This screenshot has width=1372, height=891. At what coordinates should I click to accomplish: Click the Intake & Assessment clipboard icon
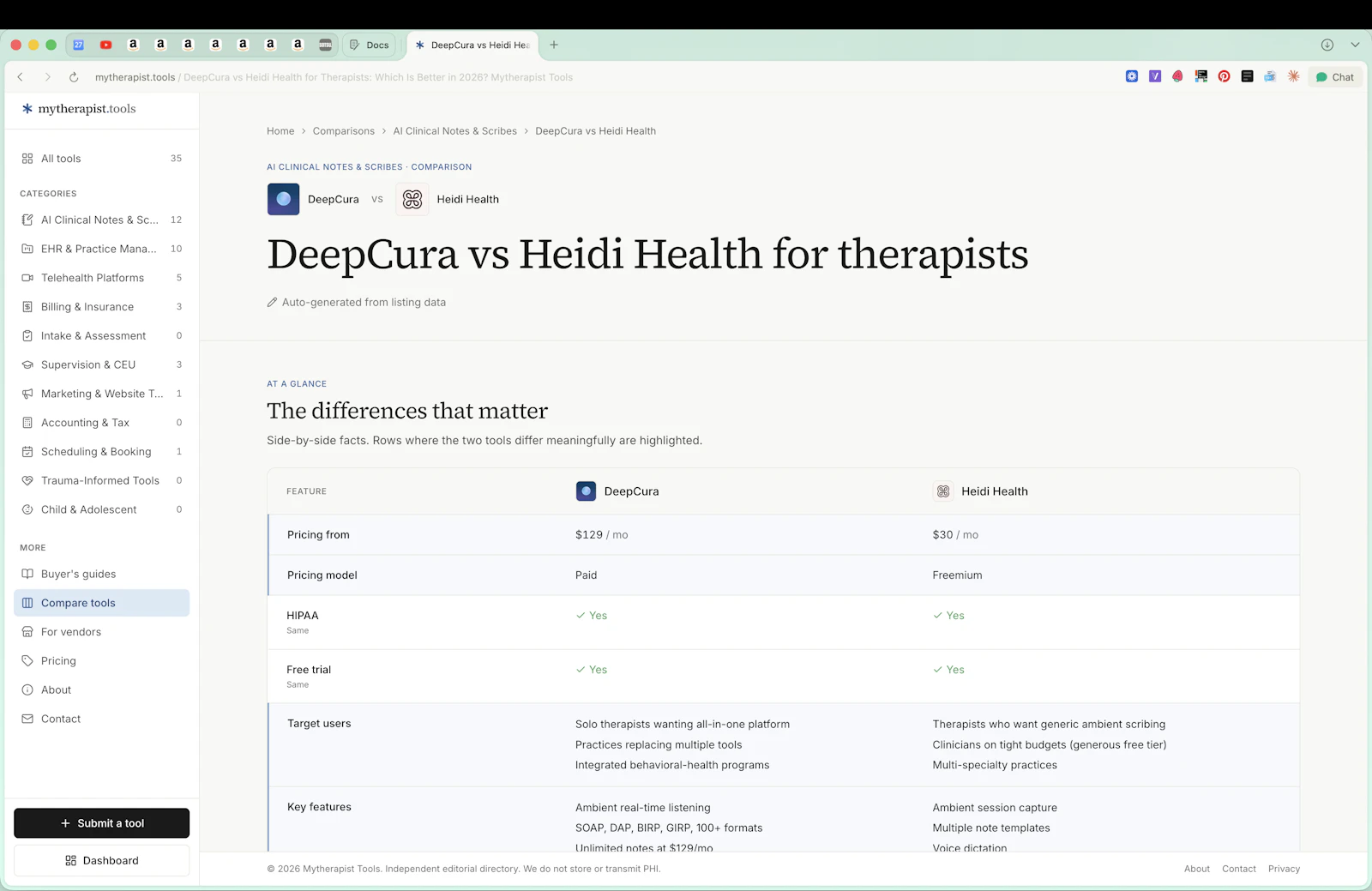click(x=27, y=336)
